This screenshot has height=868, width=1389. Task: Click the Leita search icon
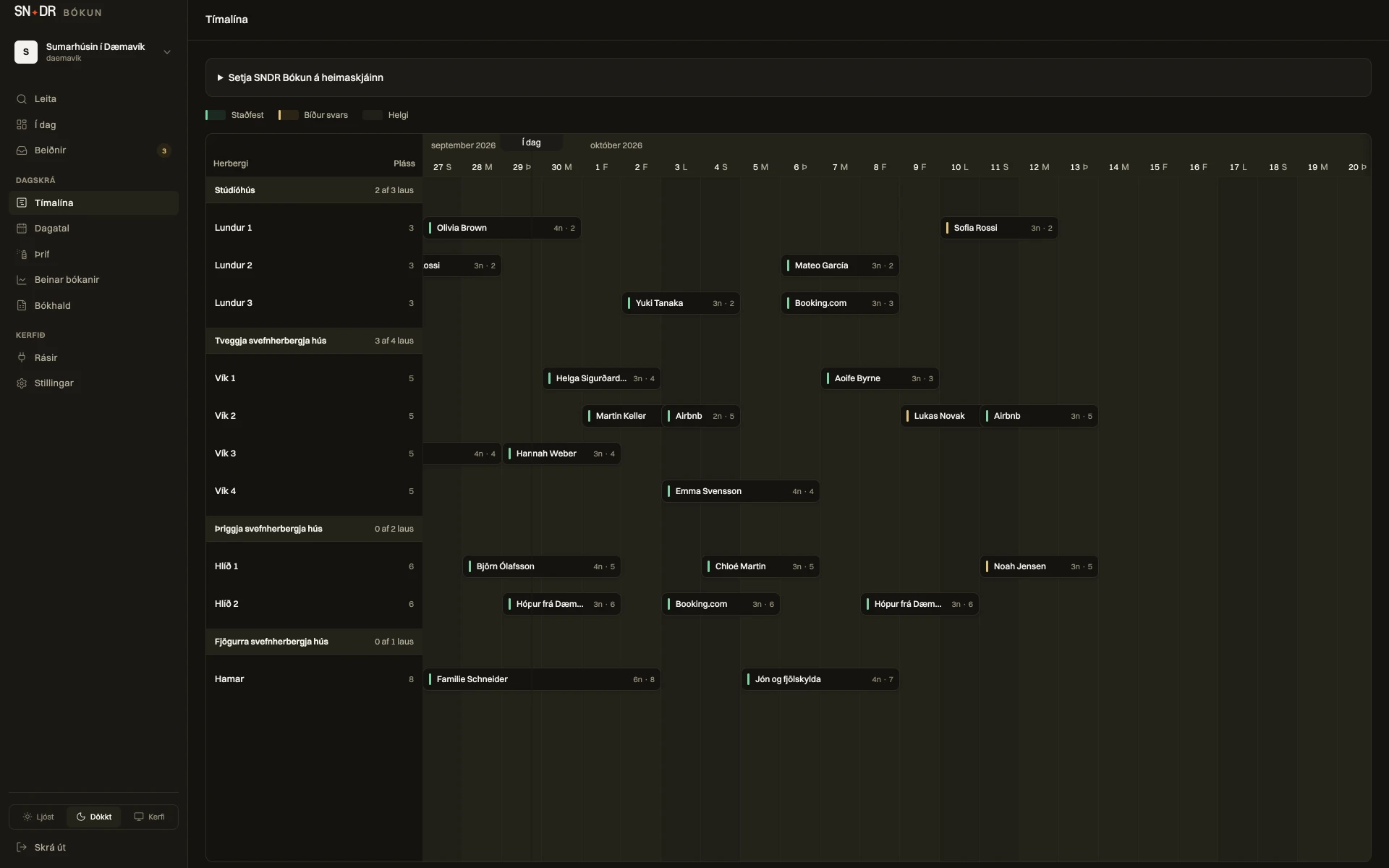22,99
